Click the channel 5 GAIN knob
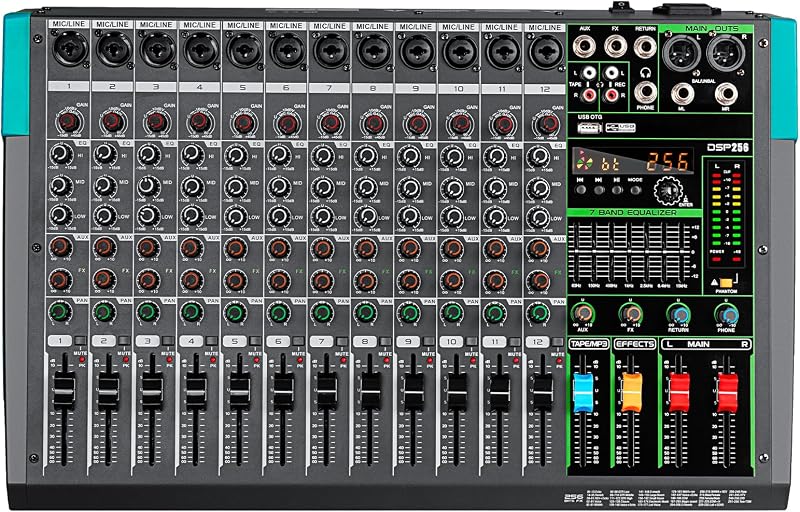Image resolution: width=800 pixels, height=512 pixels. (x=243, y=122)
